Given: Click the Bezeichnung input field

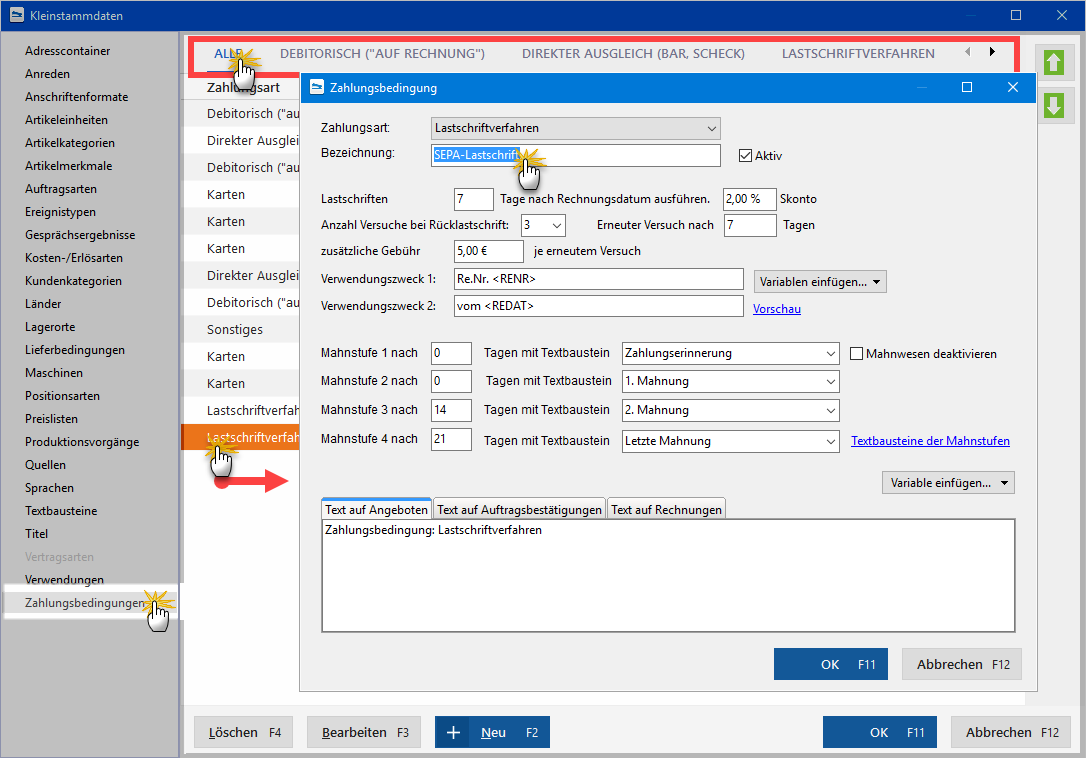Looking at the screenshot, I should [576, 155].
